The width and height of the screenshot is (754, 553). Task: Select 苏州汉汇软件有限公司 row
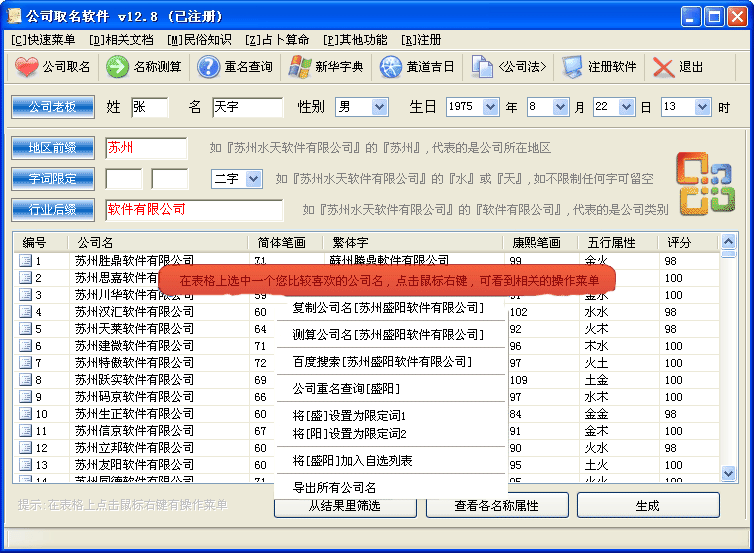pos(134,312)
